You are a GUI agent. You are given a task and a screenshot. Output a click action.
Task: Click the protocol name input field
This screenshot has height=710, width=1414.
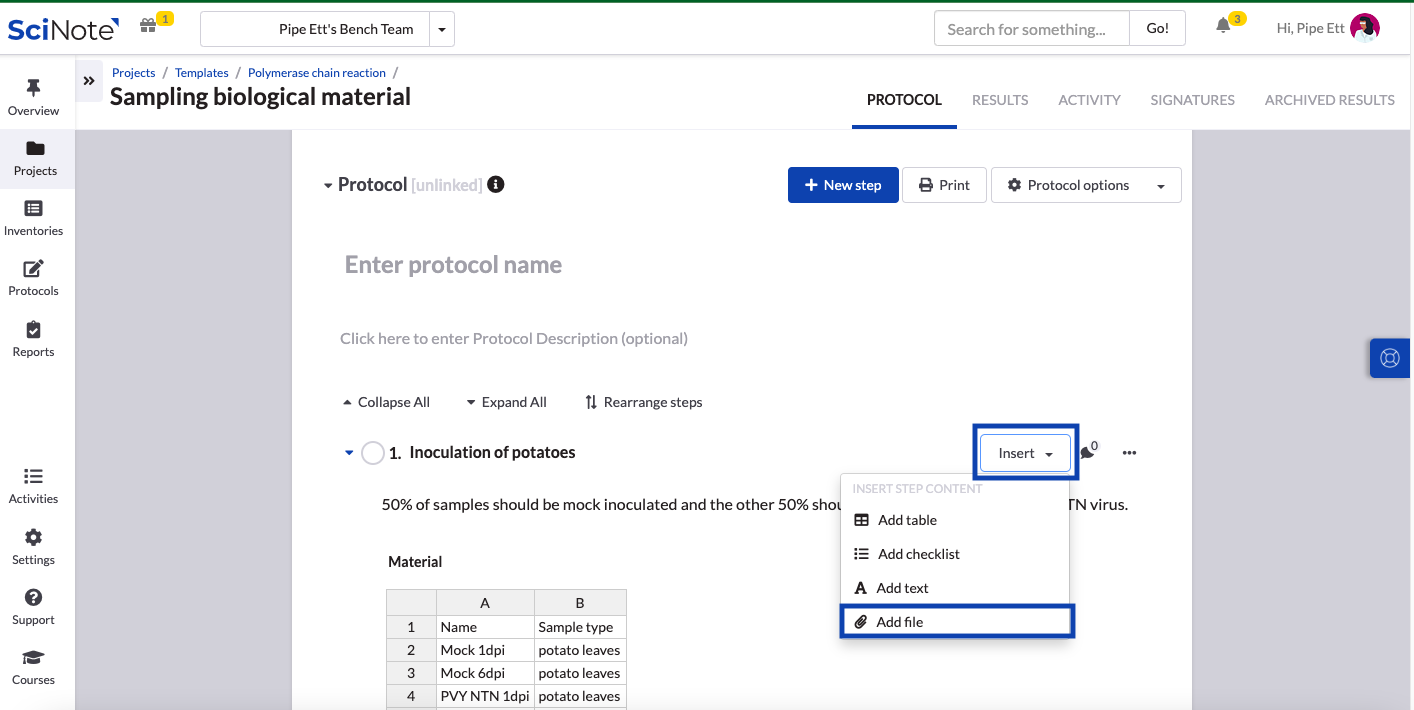[452, 264]
